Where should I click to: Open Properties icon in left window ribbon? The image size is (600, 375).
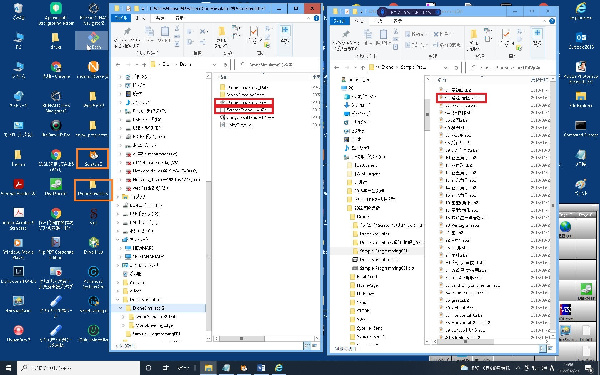pyautogui.click(x=253, y=34)
